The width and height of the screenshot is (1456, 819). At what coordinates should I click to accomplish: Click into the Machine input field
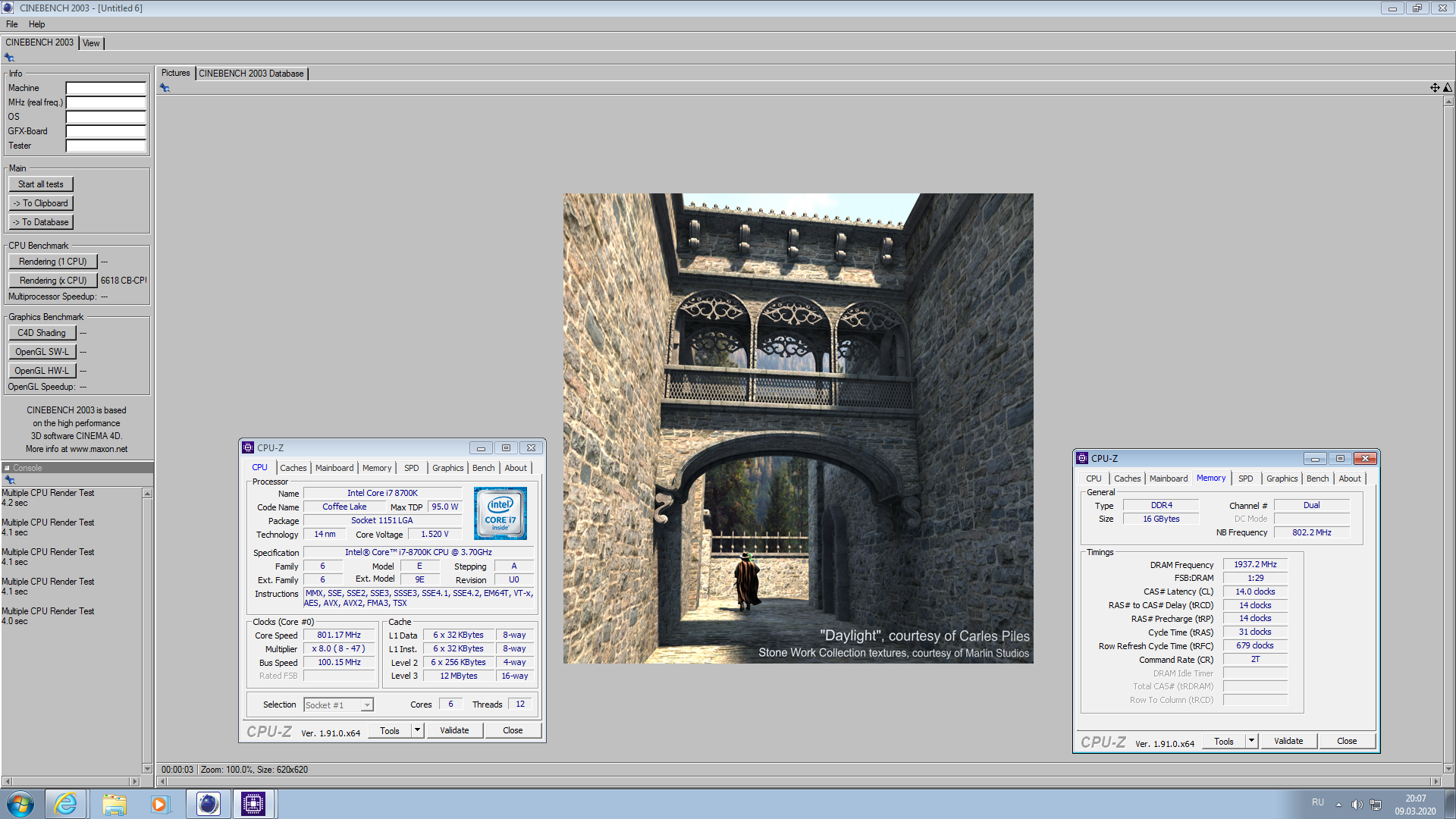105,88
